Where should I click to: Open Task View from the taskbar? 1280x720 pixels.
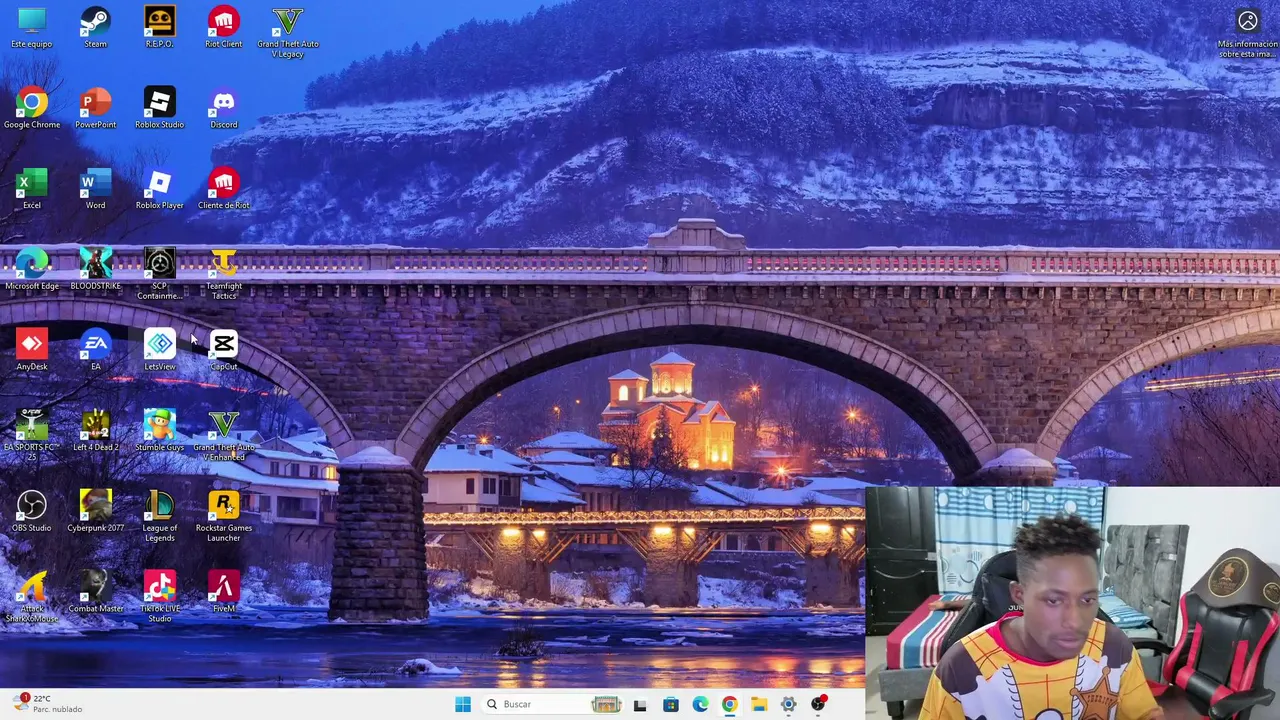tap(640, 704)
